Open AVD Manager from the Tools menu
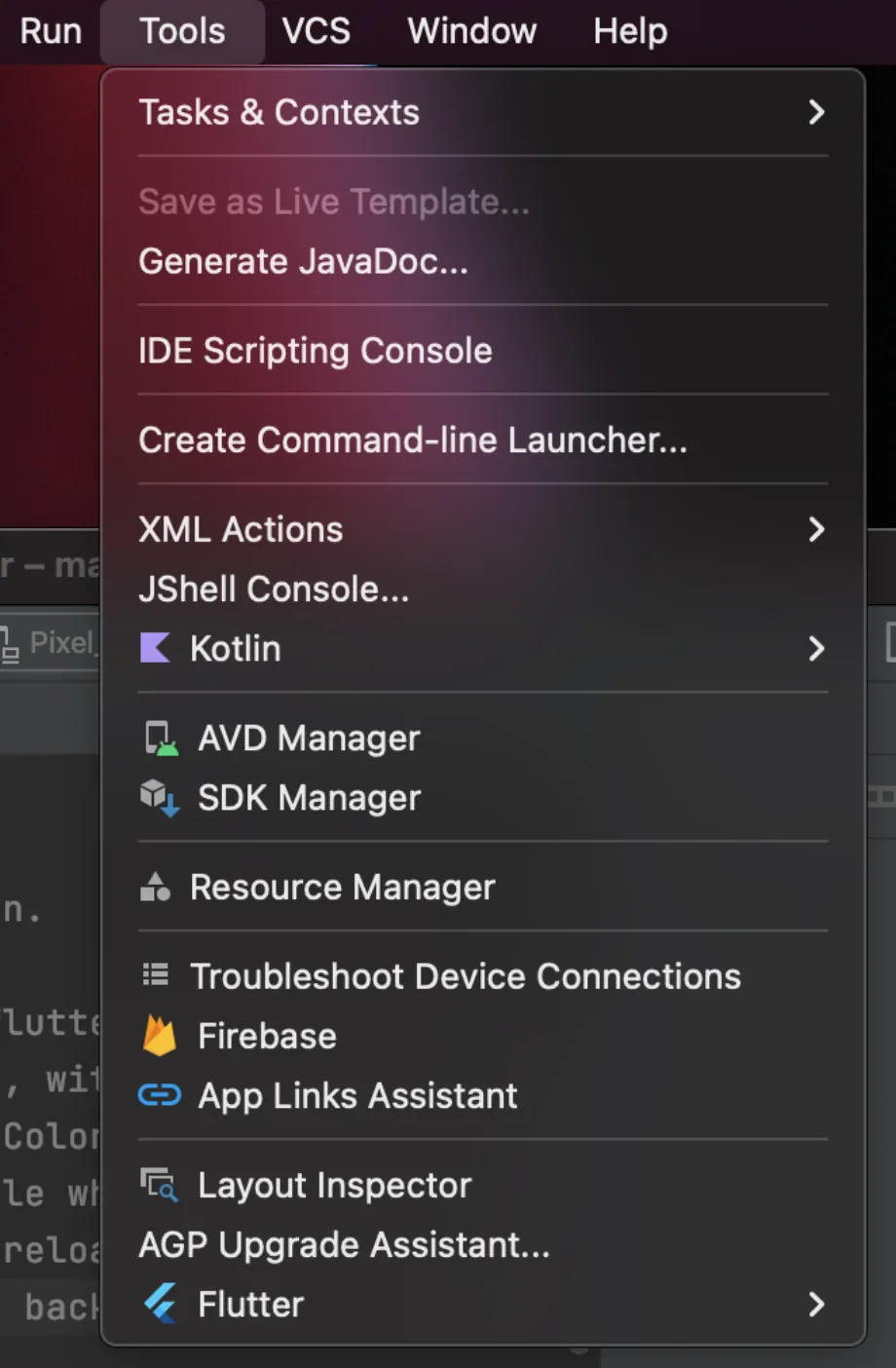The width and height of the screenshot is (896, 1368). point(483,739)
